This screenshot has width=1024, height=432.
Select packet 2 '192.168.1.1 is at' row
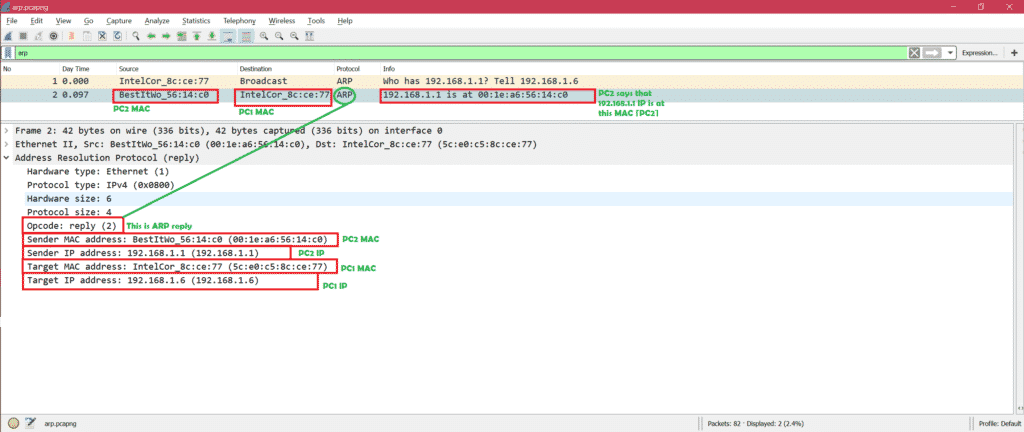tap(511, 95)
